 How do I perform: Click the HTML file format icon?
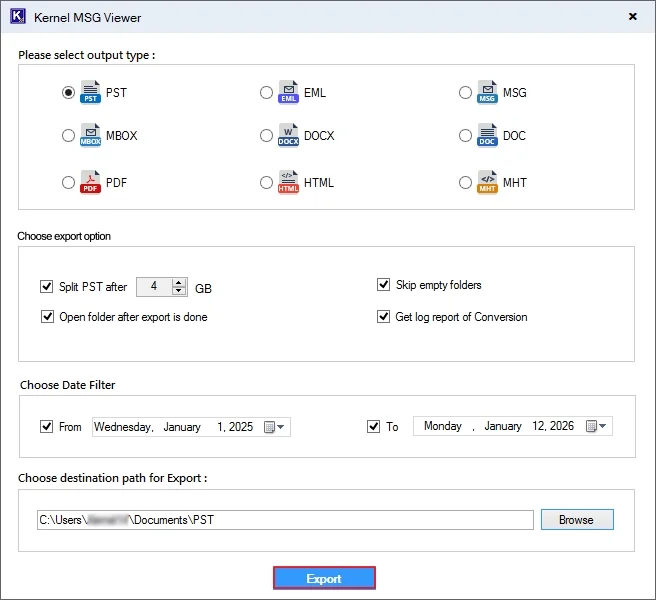[288, 182]
